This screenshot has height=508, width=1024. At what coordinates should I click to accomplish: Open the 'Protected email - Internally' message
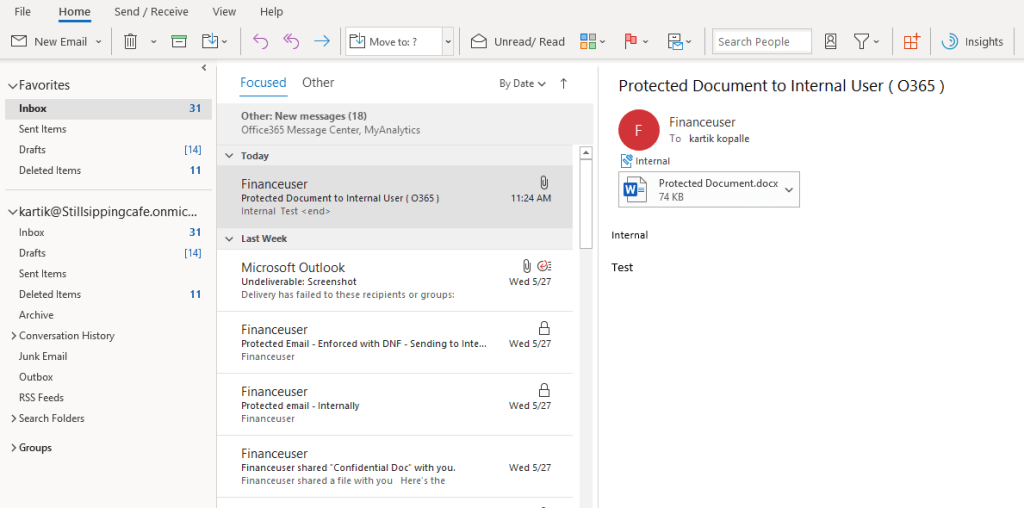(x=395, y=405)
